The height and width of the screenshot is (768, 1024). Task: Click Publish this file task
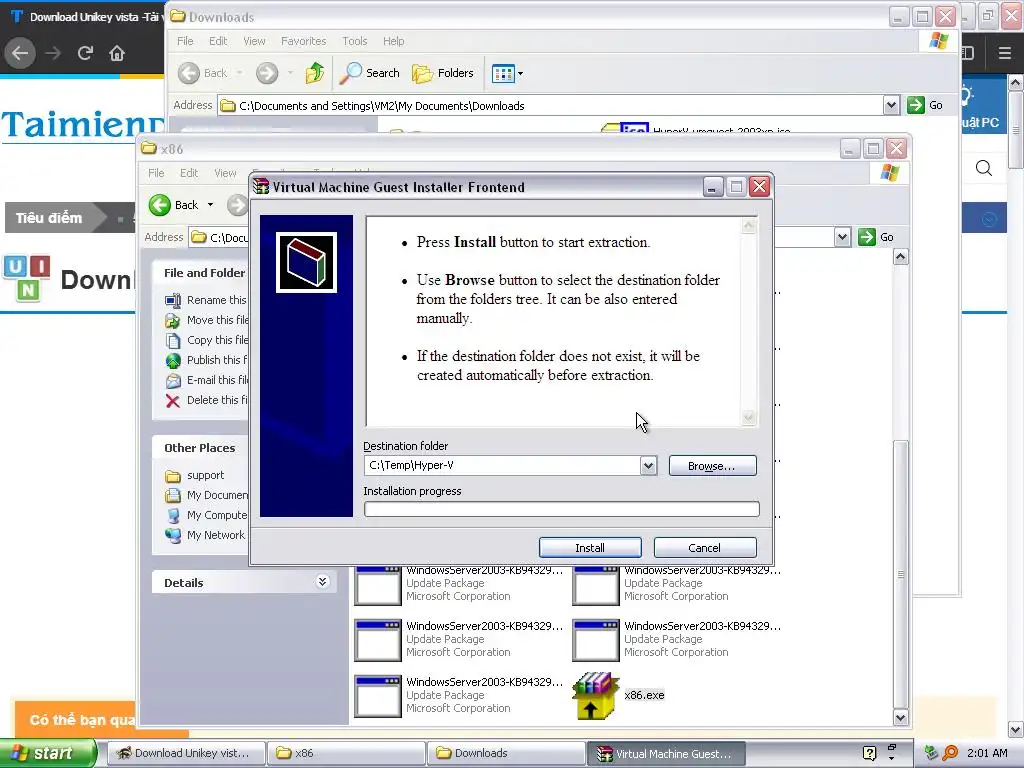tap(206, 360)
